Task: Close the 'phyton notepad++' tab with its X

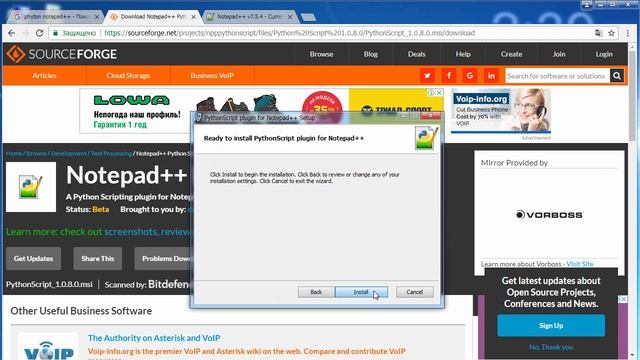Action: pyautogui.click(x=97, y=17)
